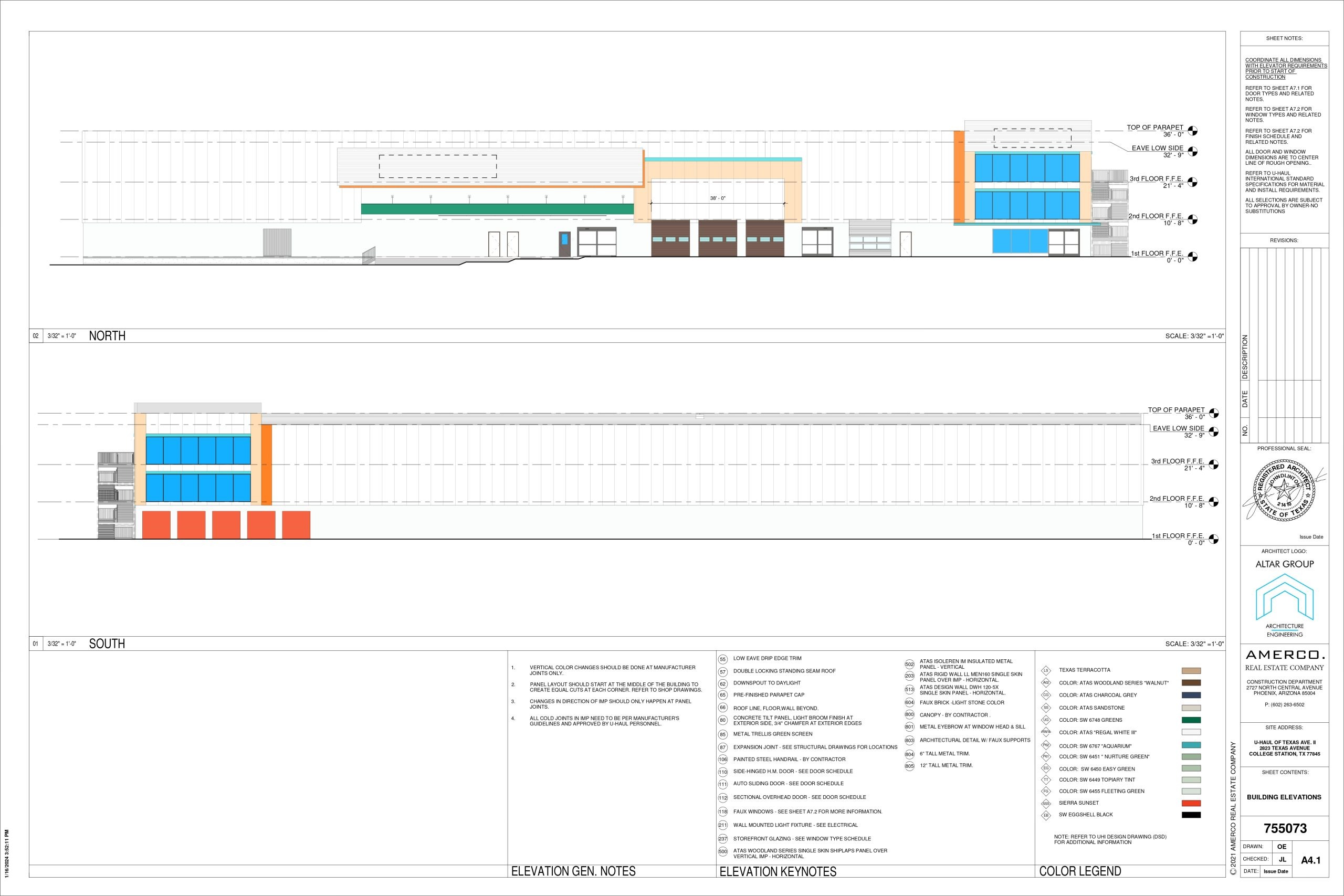Click the NORTH elevation view title

107,336
